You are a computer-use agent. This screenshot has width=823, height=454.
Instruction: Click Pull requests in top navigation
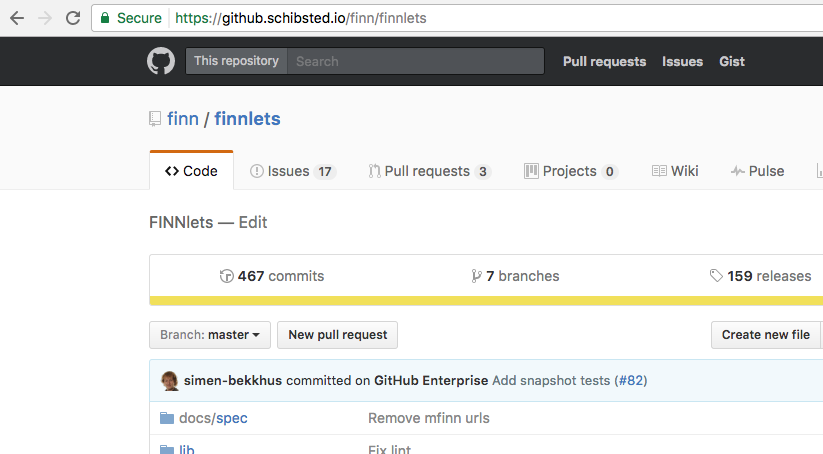[604, 61]
